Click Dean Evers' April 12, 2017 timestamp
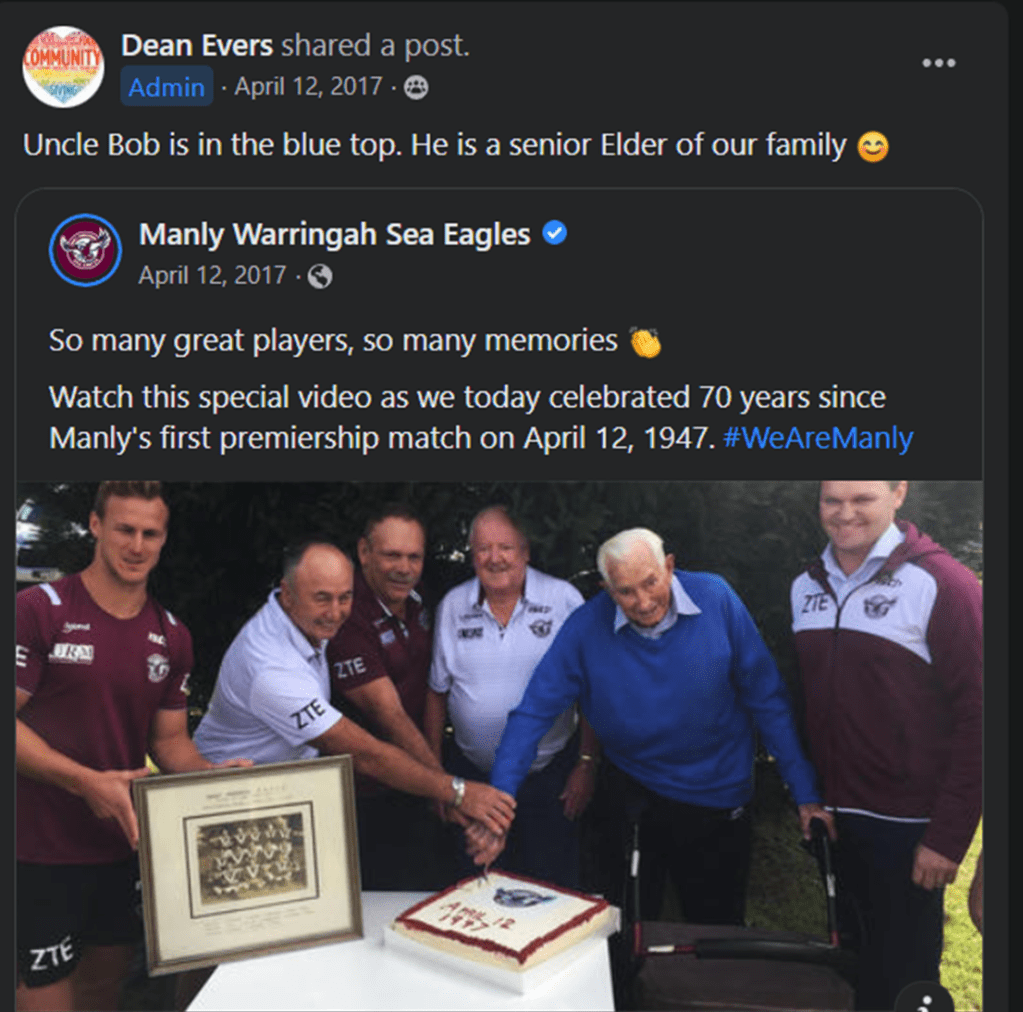 click(x=308, y=86)
